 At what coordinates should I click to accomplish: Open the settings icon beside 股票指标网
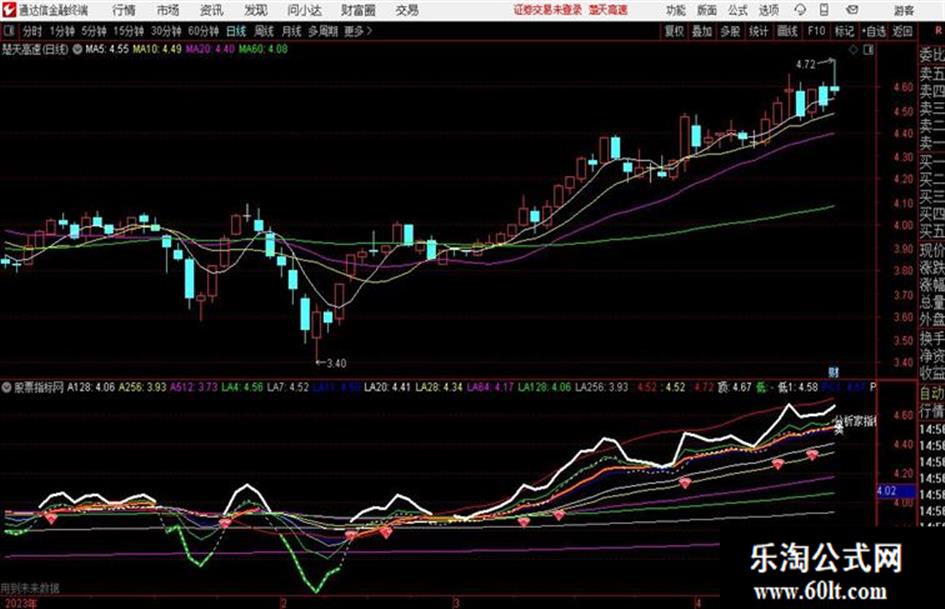(7, 387)
